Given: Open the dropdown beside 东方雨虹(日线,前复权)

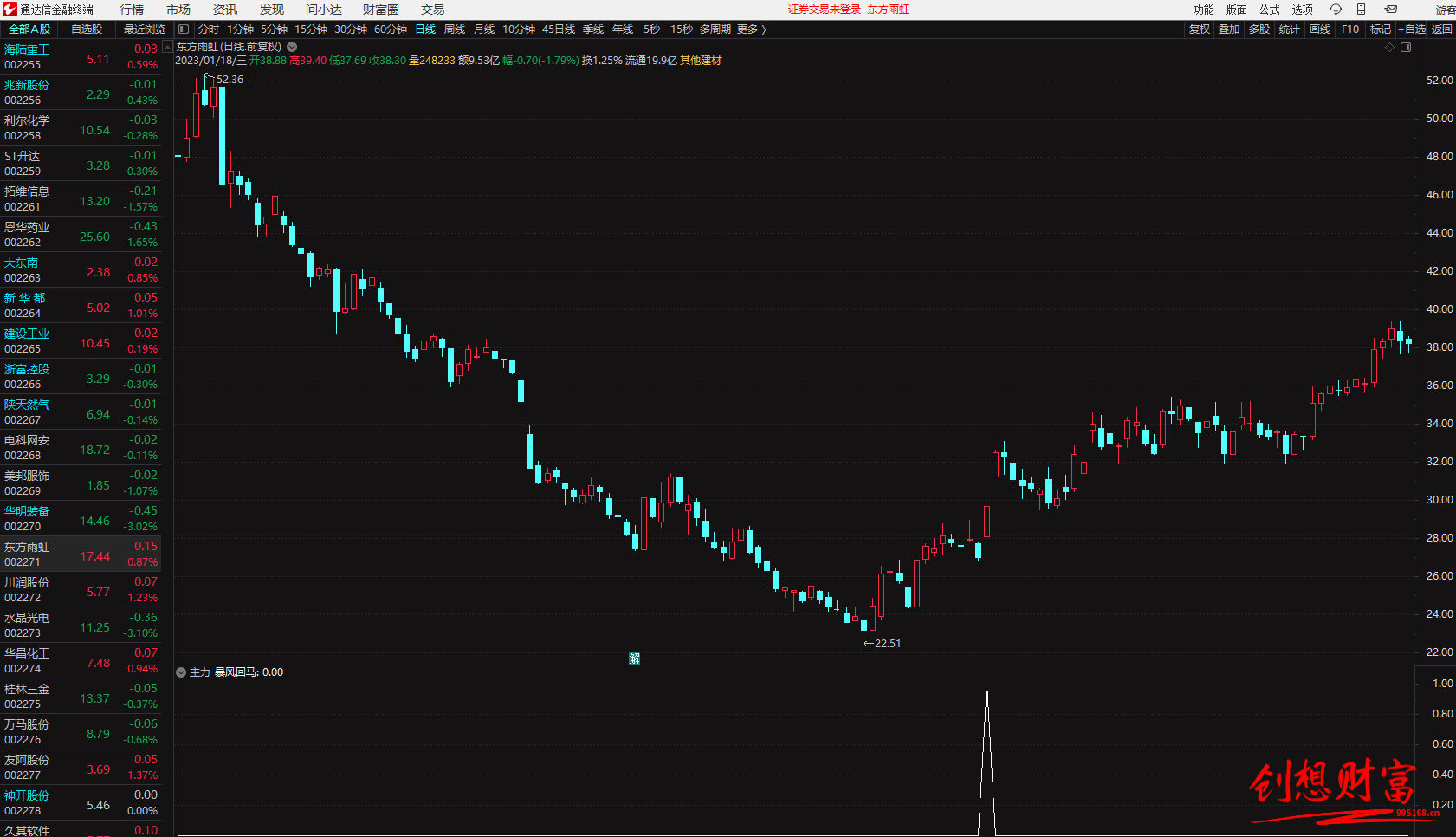Looking at the screenshot, I should coord(292,47).
